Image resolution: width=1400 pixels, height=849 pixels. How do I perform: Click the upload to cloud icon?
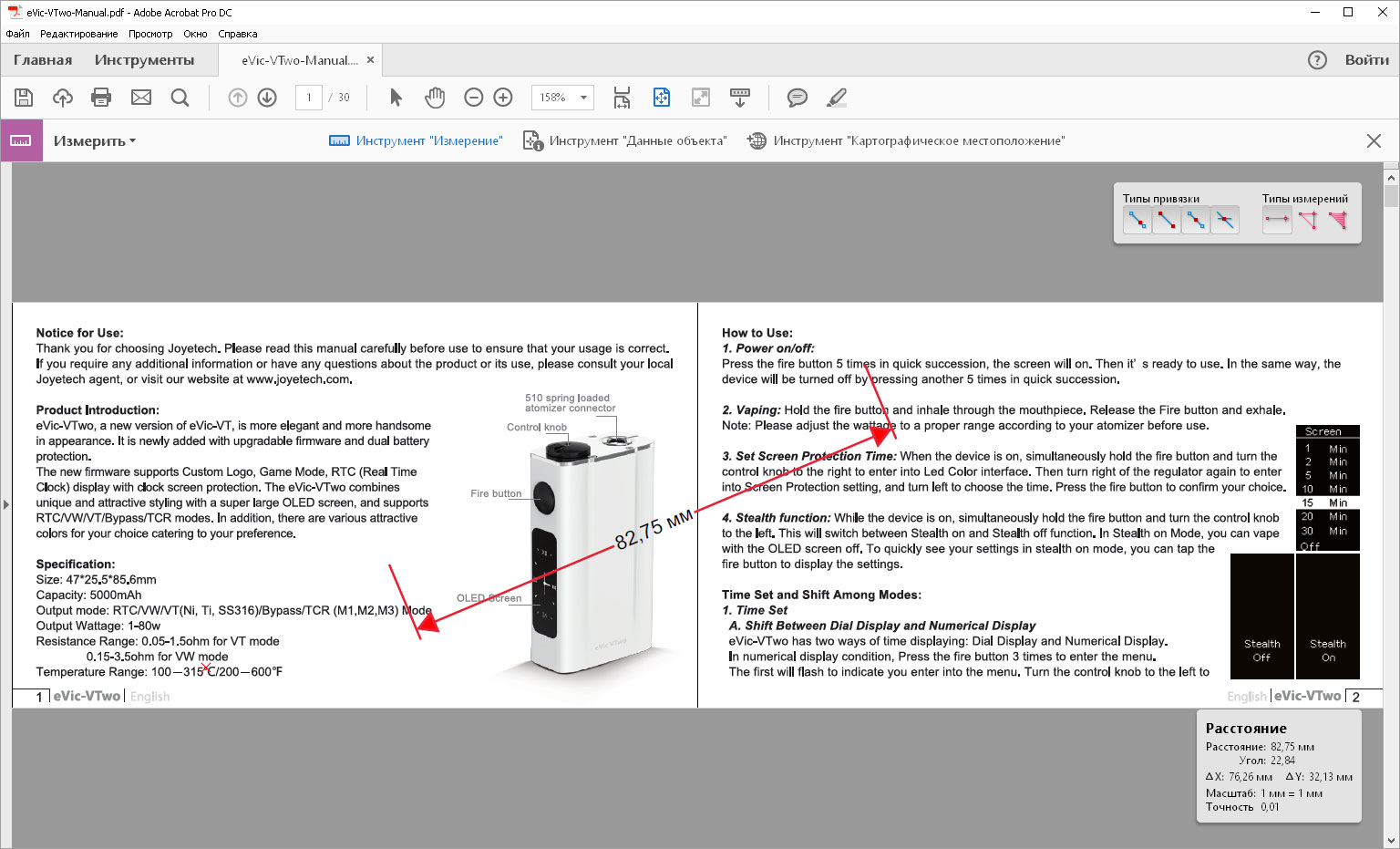(x=63, y=98)
